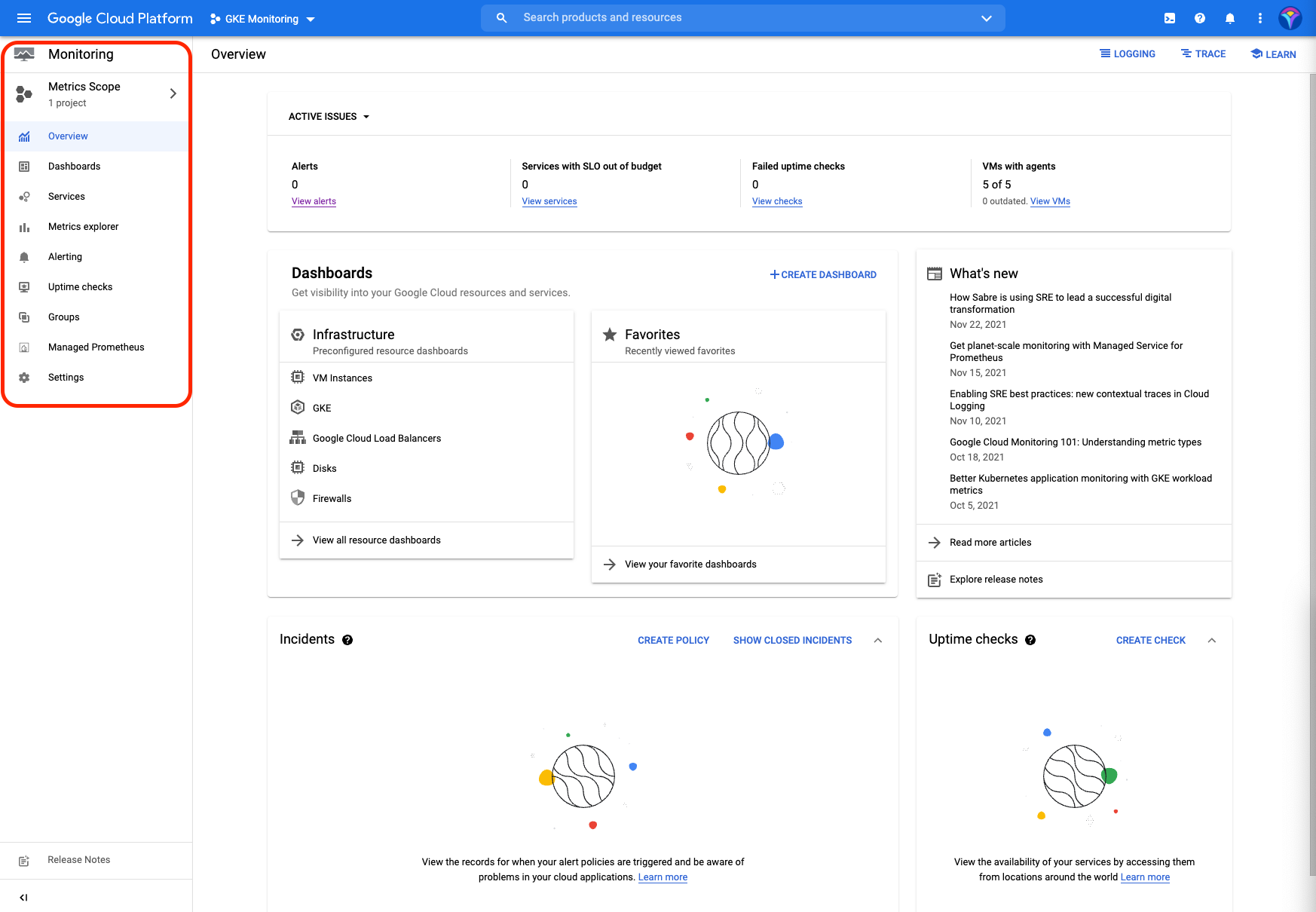Follow the View alerts link
The width and height of the screenshot is (1316, 912).
314,201
